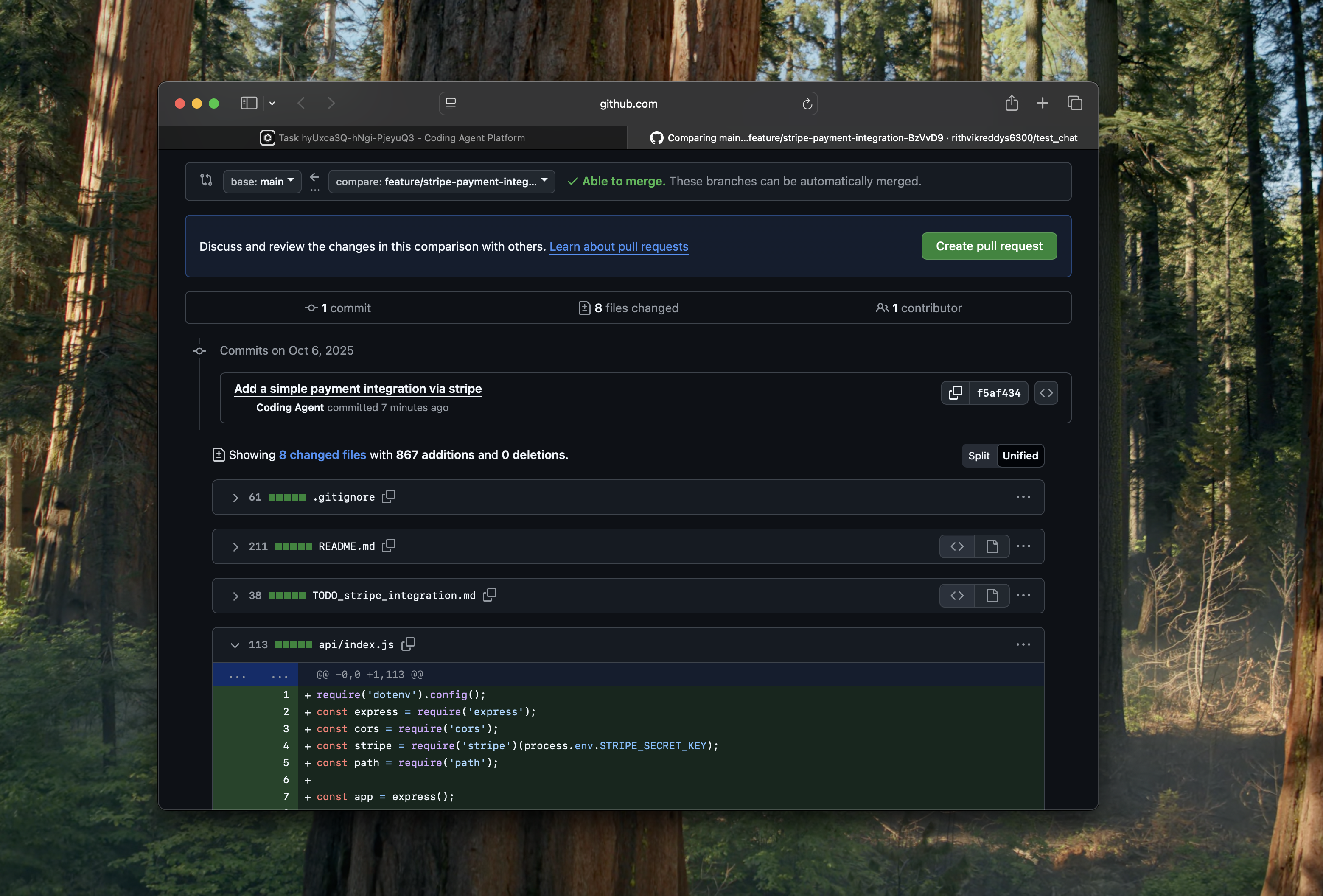Open the compare branch dropdown
This screenshot has width=1323, height=896.
pyautogui.click(x=441, y=182)
